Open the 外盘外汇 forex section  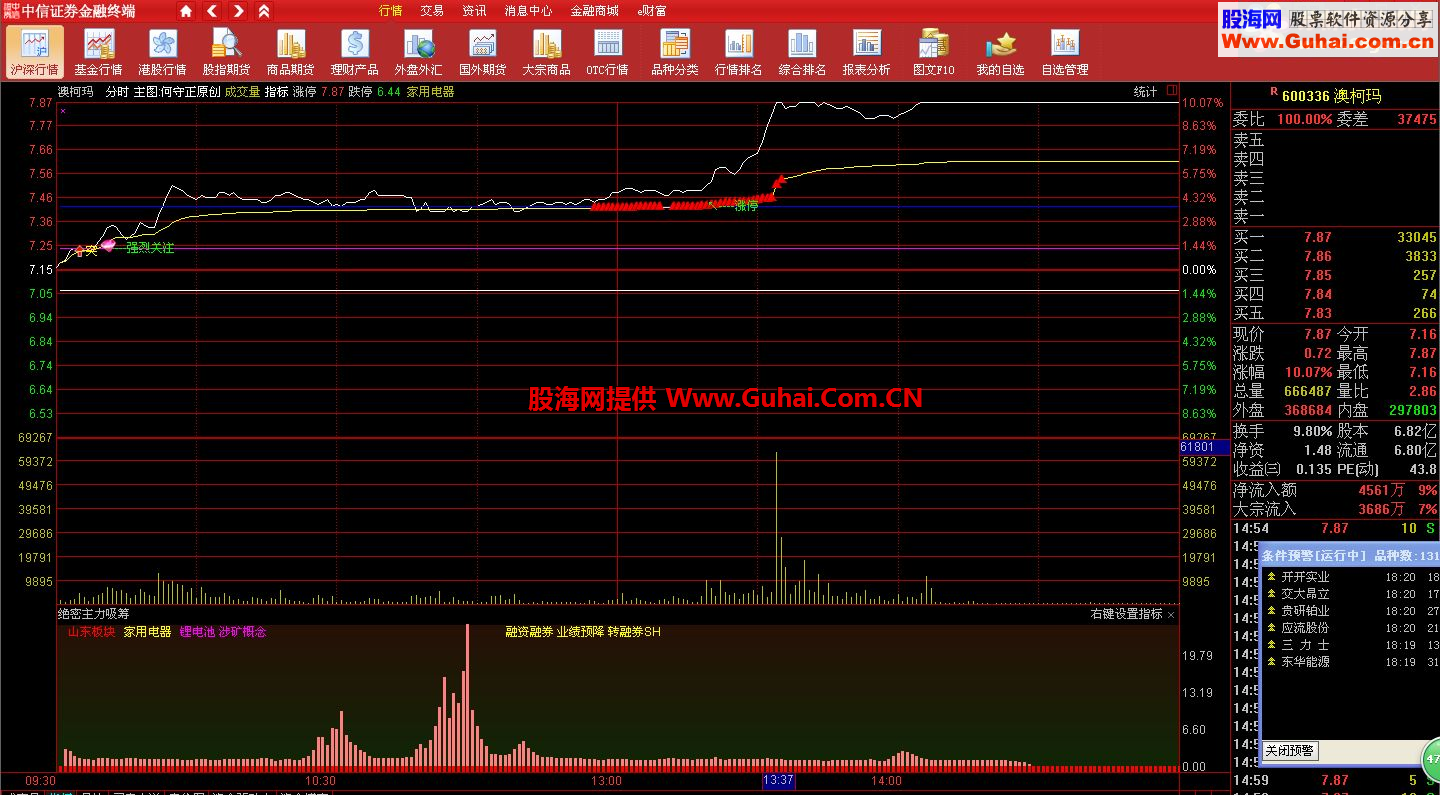click(x=418, y=52)
